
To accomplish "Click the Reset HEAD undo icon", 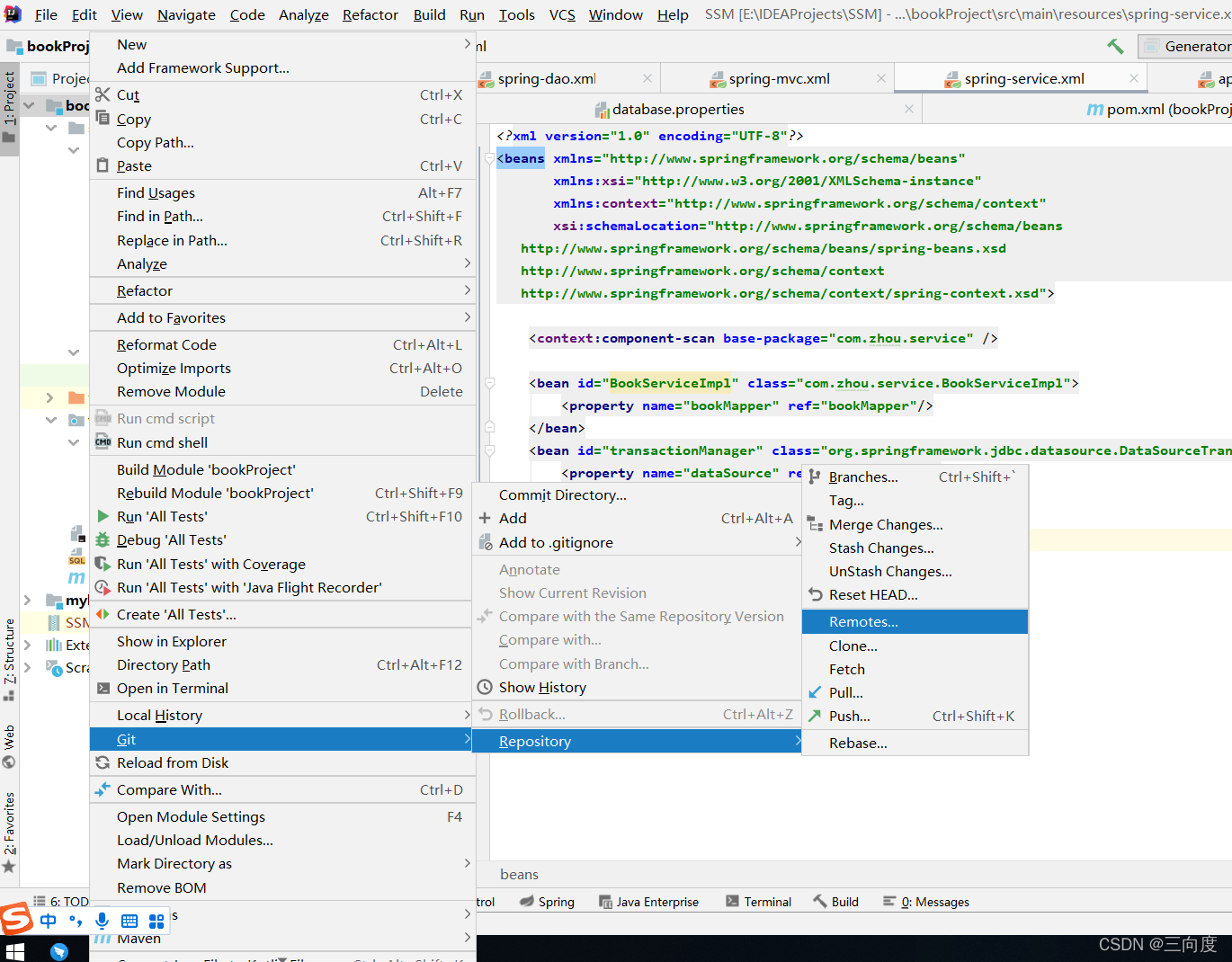I will click(x=816, y=594).
